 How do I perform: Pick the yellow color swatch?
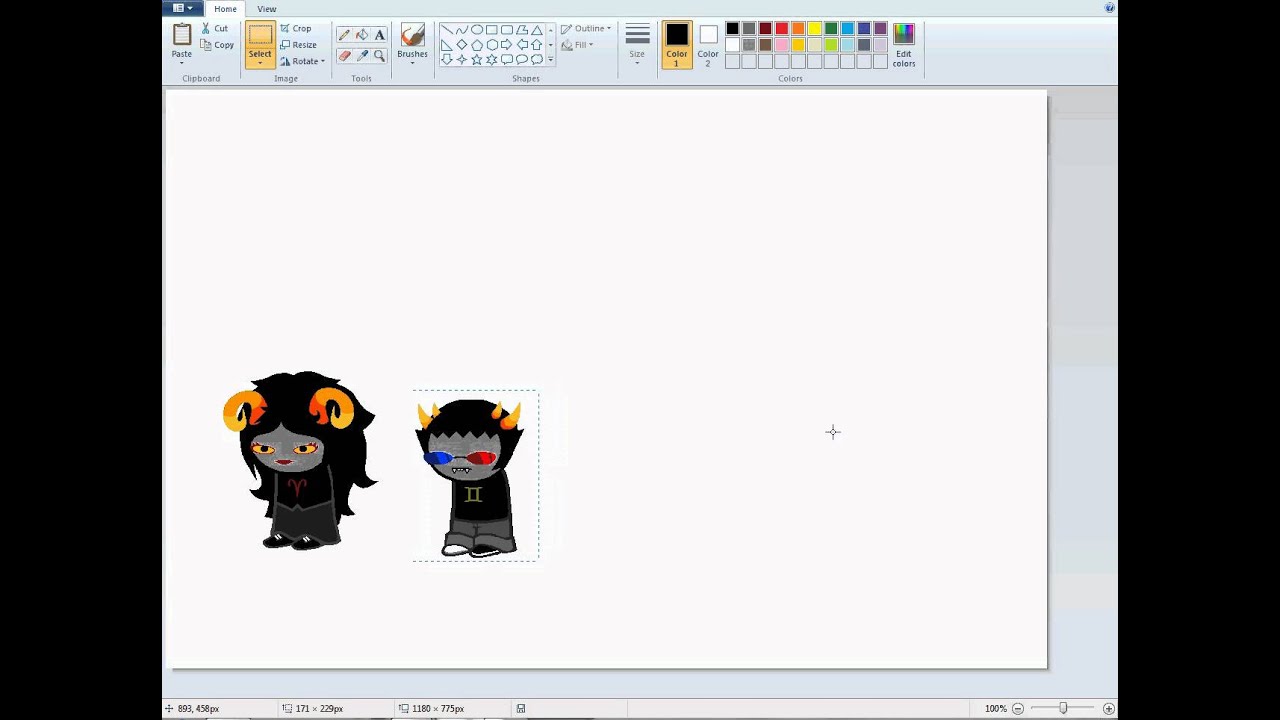click(x=815, y=29)
